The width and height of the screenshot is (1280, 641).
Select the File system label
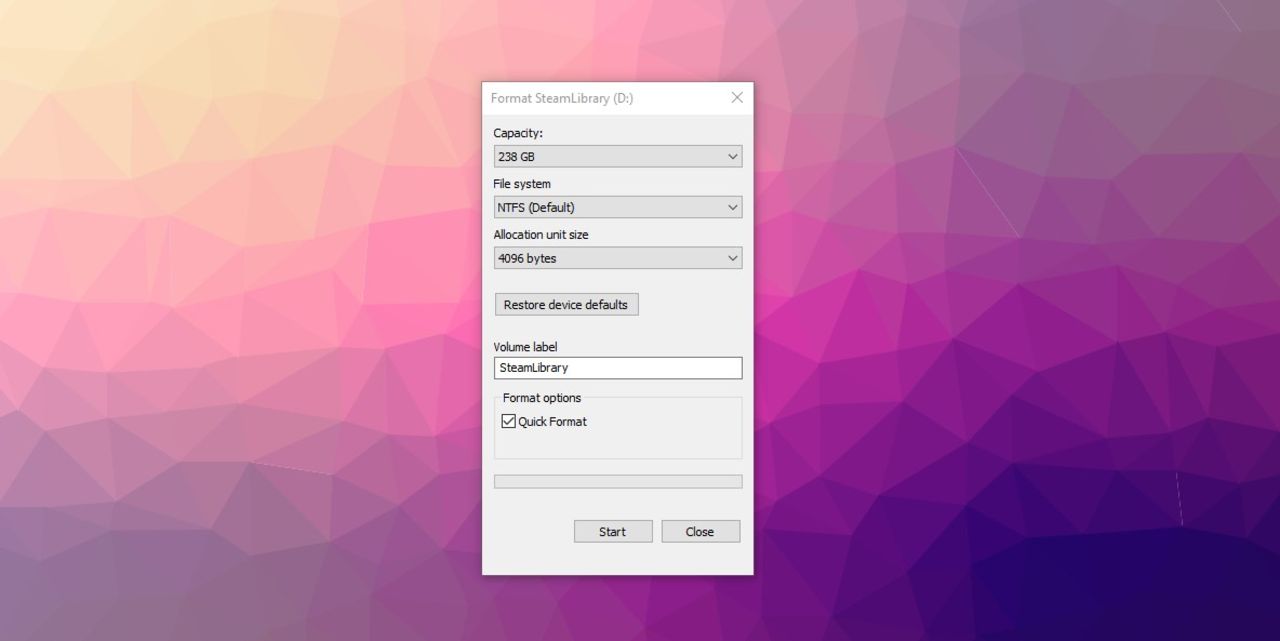pyautogui.click(x=522, y=184)
